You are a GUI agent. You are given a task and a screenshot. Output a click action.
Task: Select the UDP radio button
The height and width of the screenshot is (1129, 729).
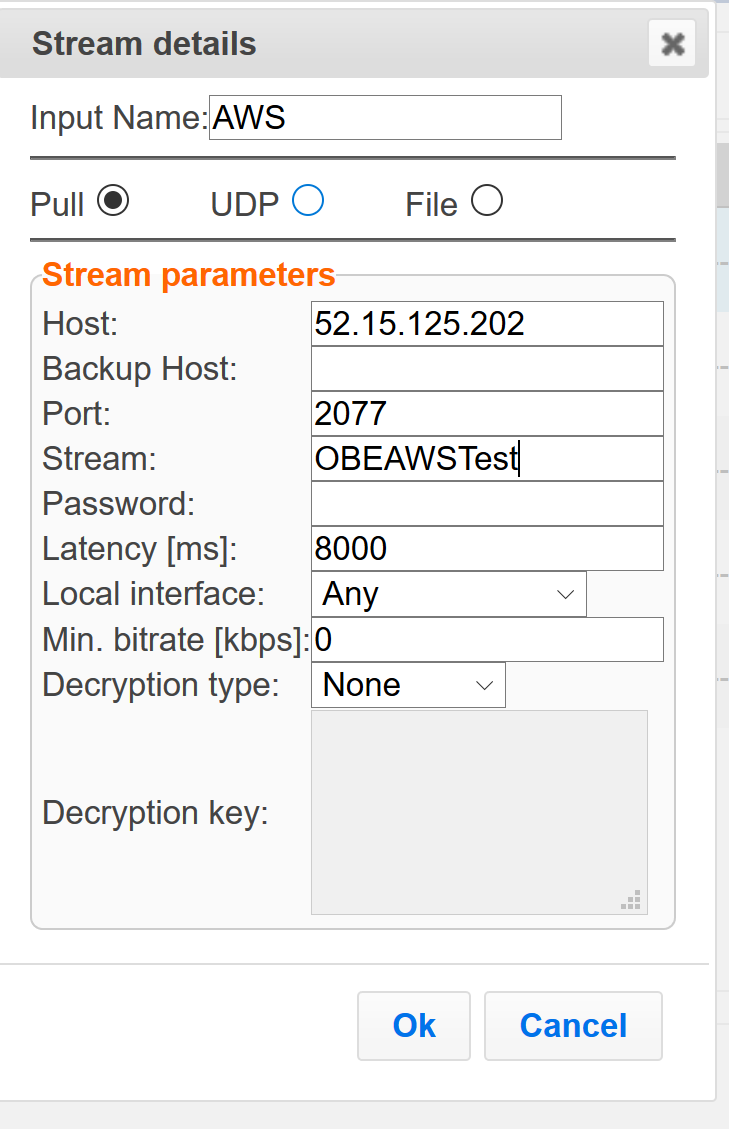(x=308, y=200)
